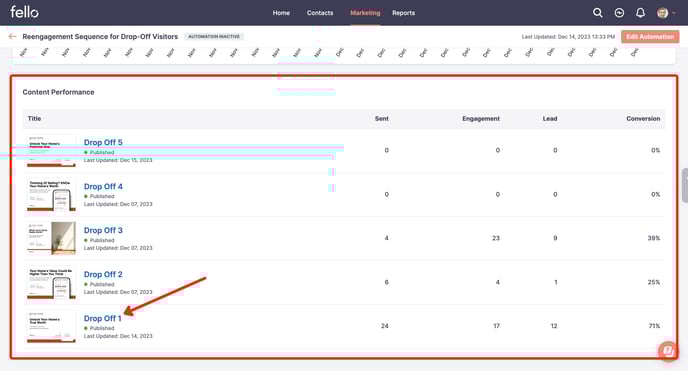Click Lead value 9 for Drop Off 3

[x=555, y=238]
